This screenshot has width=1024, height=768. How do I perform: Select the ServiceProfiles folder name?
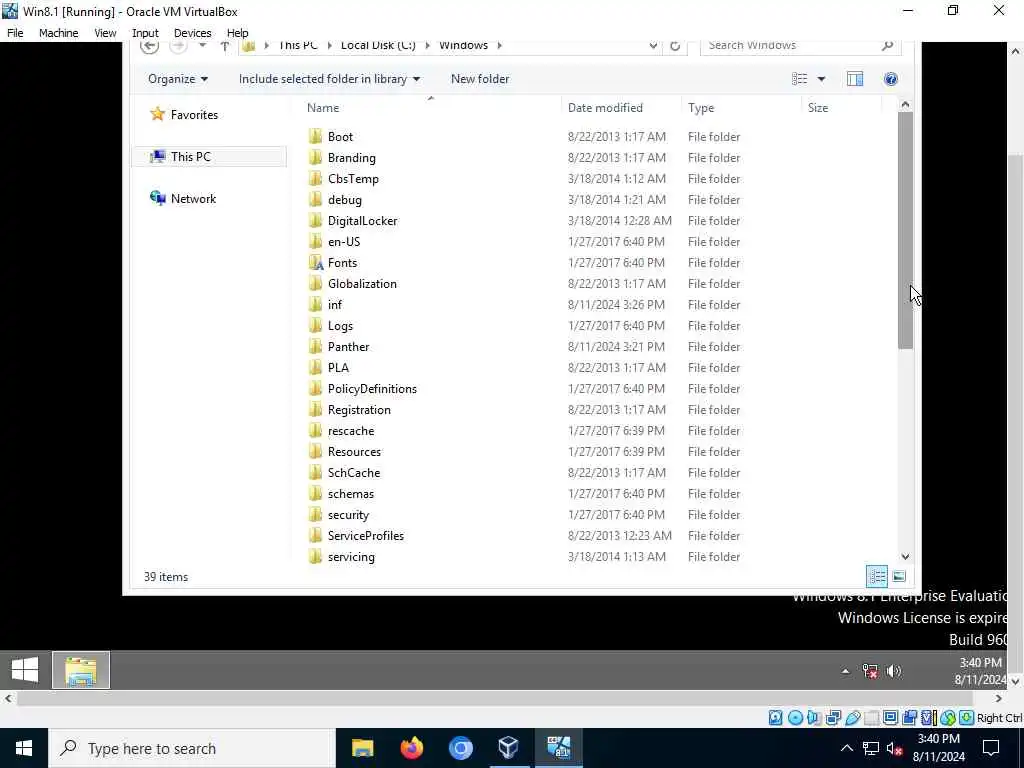(366, 536)
